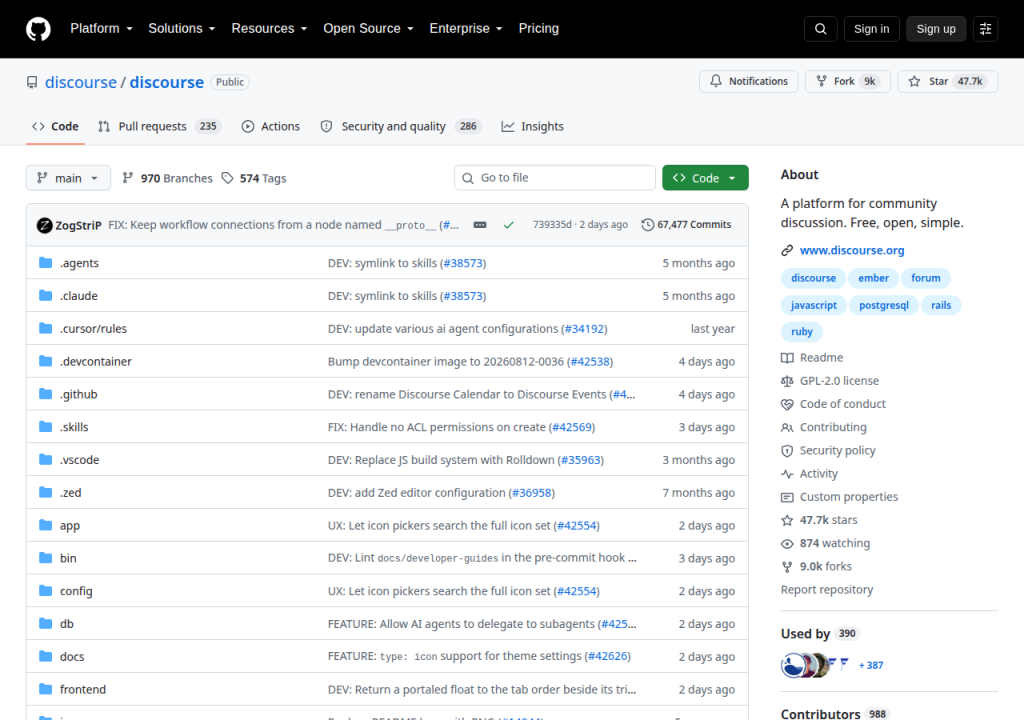Viewport: 1024px width, 720px height.
Task: Select the postgresql topic tag
Action: pos(884,305)
